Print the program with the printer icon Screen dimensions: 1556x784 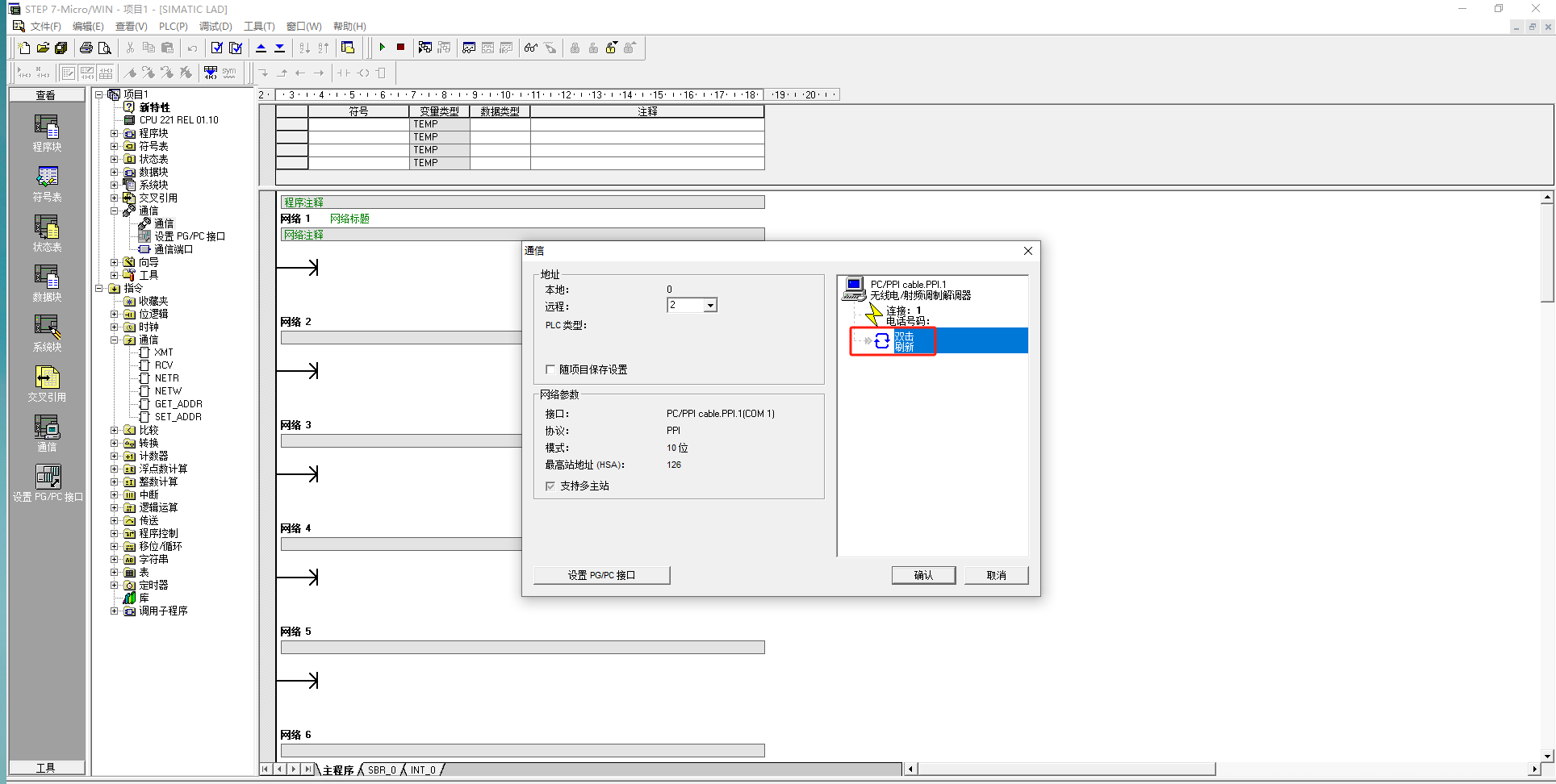pos(86,48)
